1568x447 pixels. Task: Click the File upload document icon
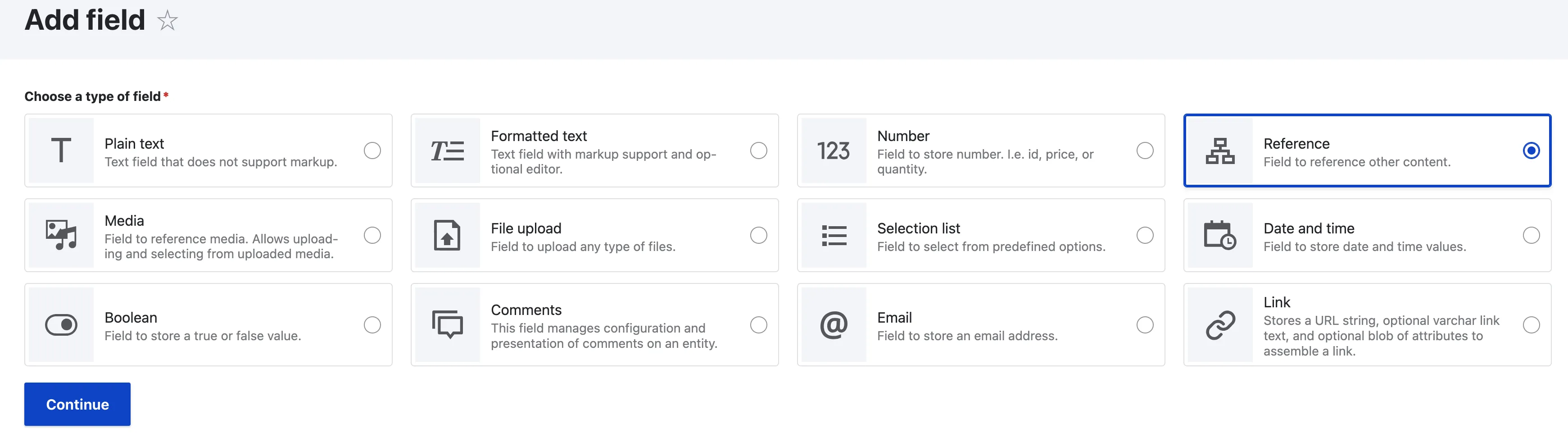447,235
